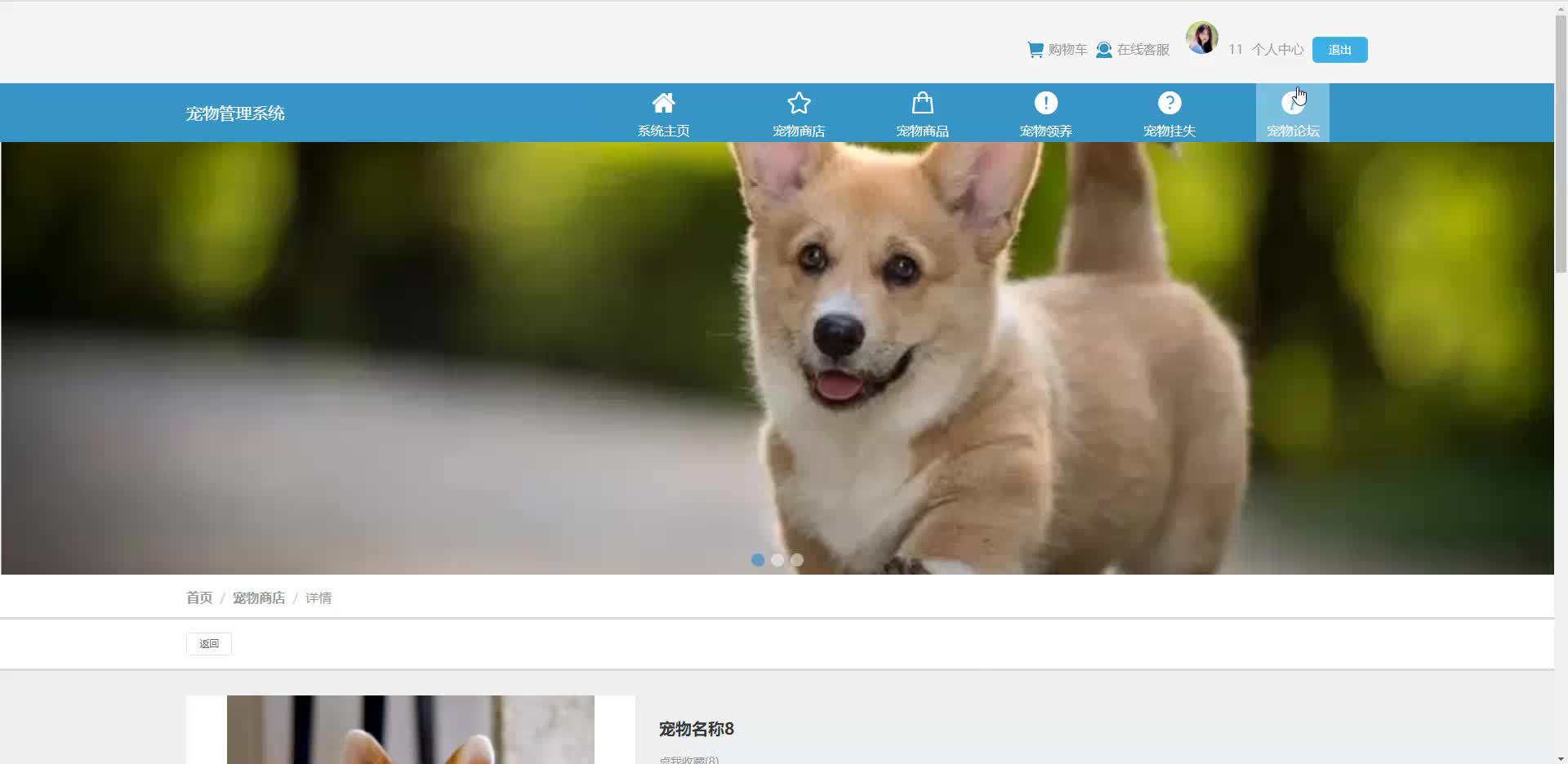The height and width of the screenshot is (764, 1568).
Task: Open the 购物车 shopping cart icon
Action: pyautogui.click(x=1034, y=49)
